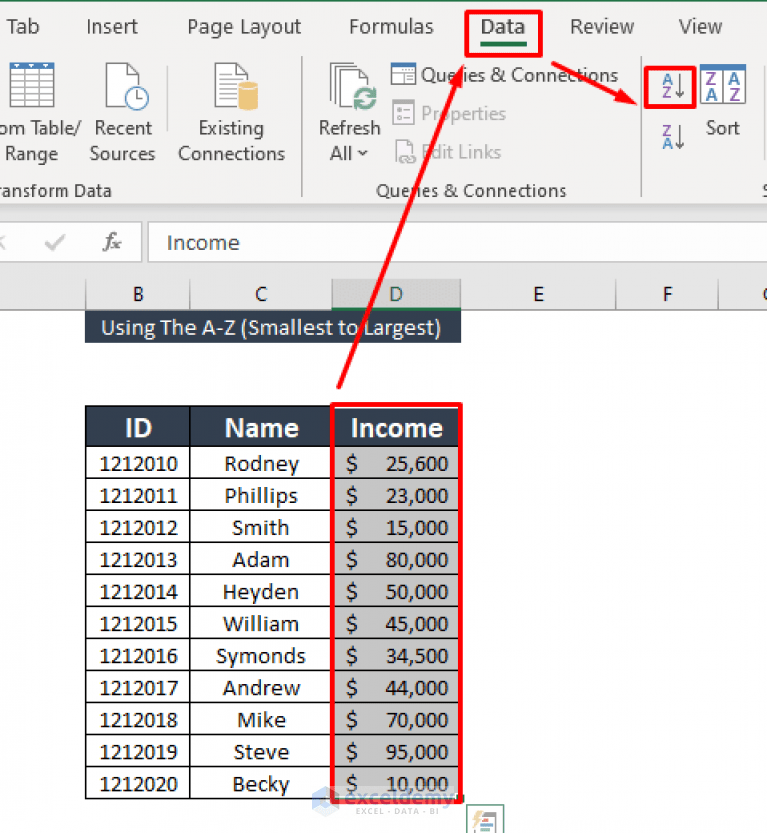Switch to the Insert tab
This screenshot has height=833, width=767.
click(112, 27)
